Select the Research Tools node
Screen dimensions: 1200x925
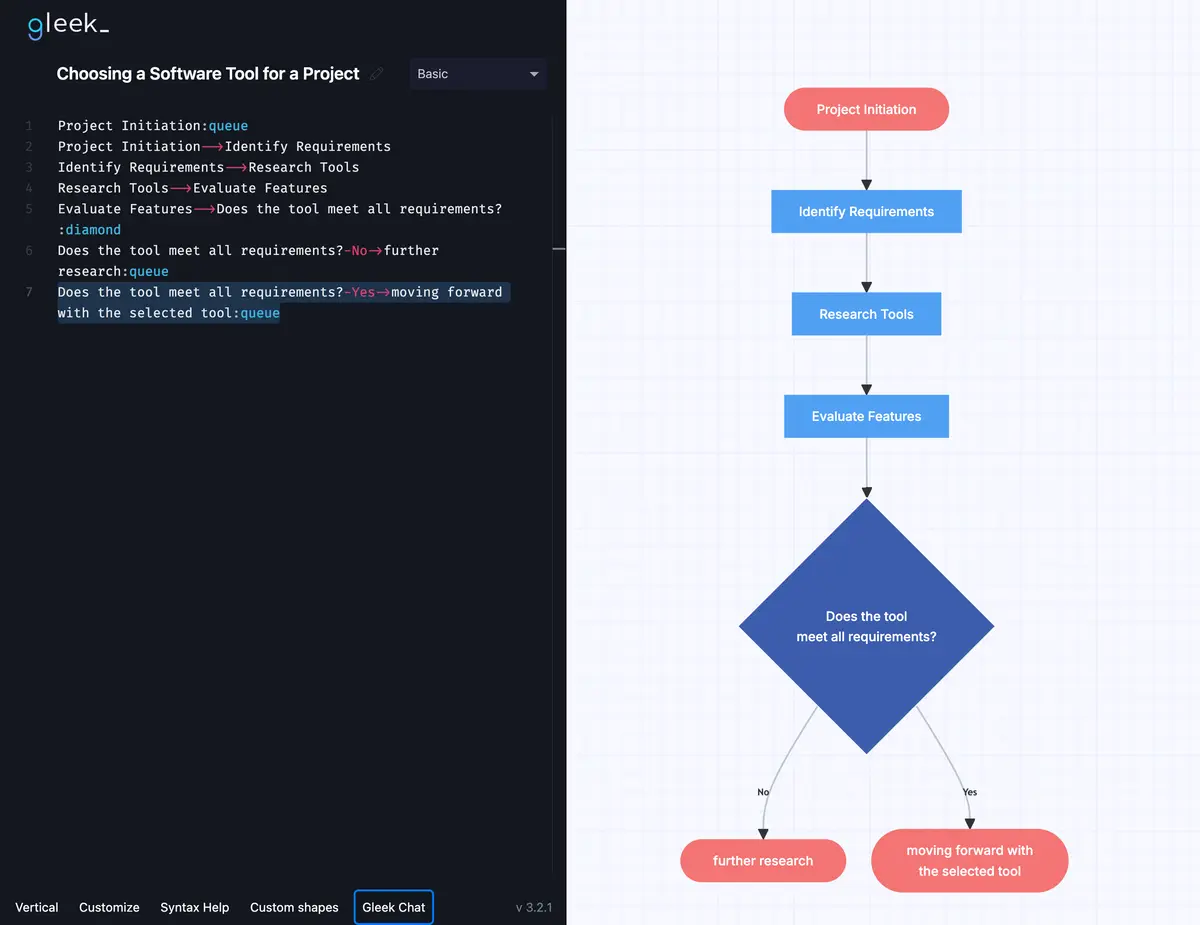point(866,314)
